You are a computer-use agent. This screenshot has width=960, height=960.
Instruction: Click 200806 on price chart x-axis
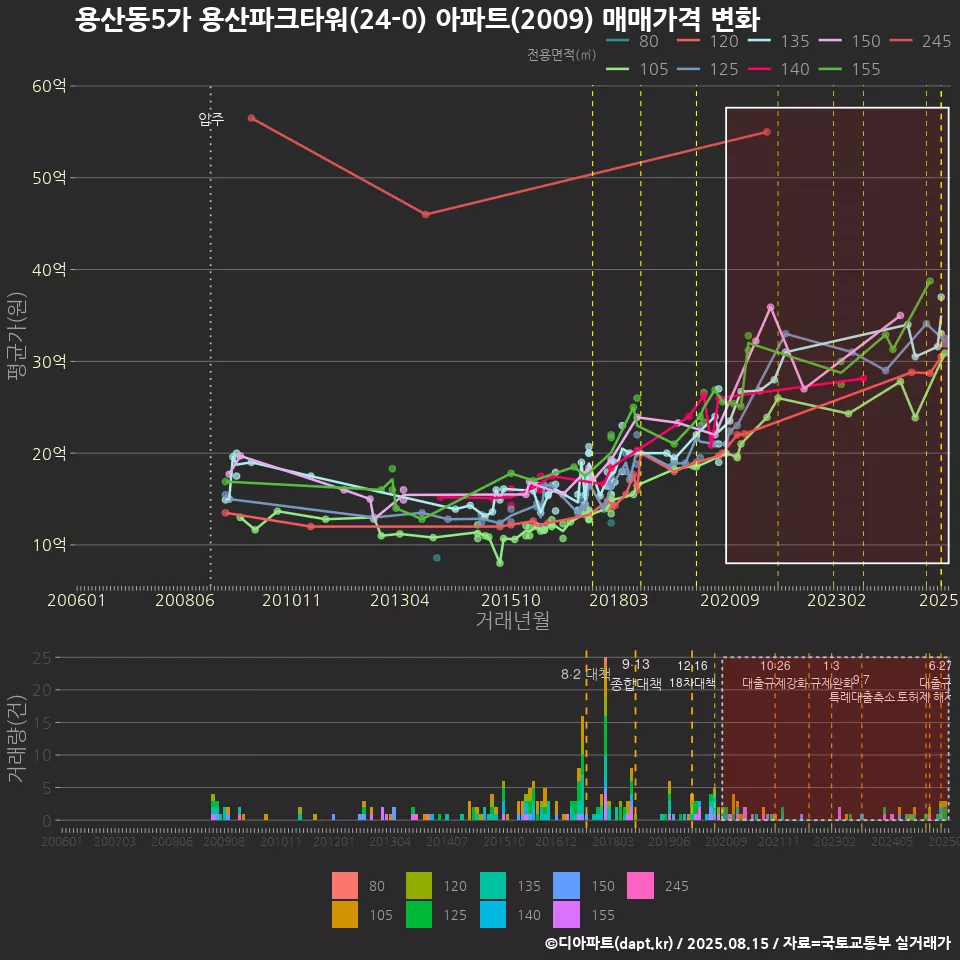[x=185, y=600]
